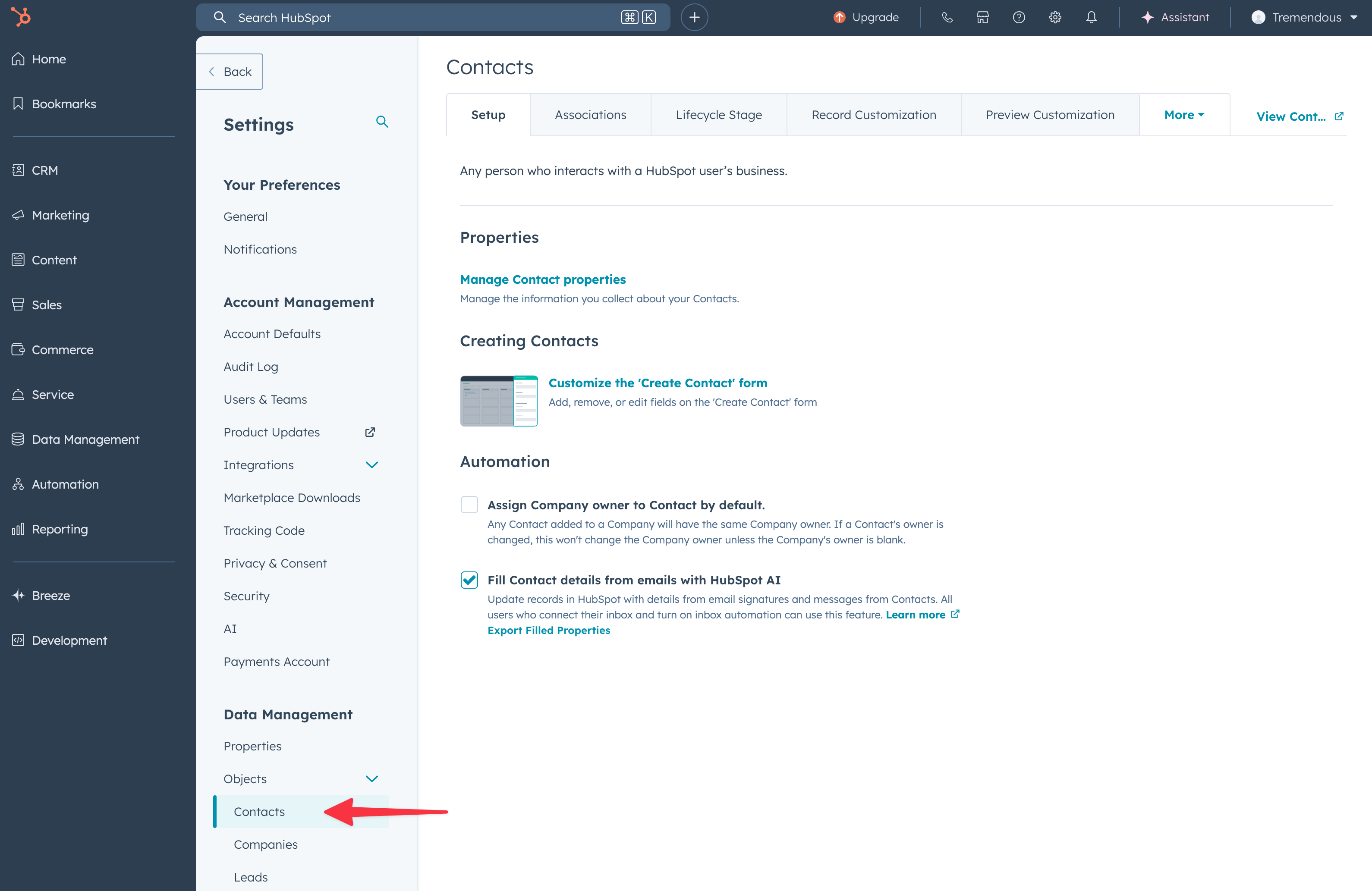1372x891 pixels.
Task: Click the help question mark icon
Action: [x=1019, y=17]
